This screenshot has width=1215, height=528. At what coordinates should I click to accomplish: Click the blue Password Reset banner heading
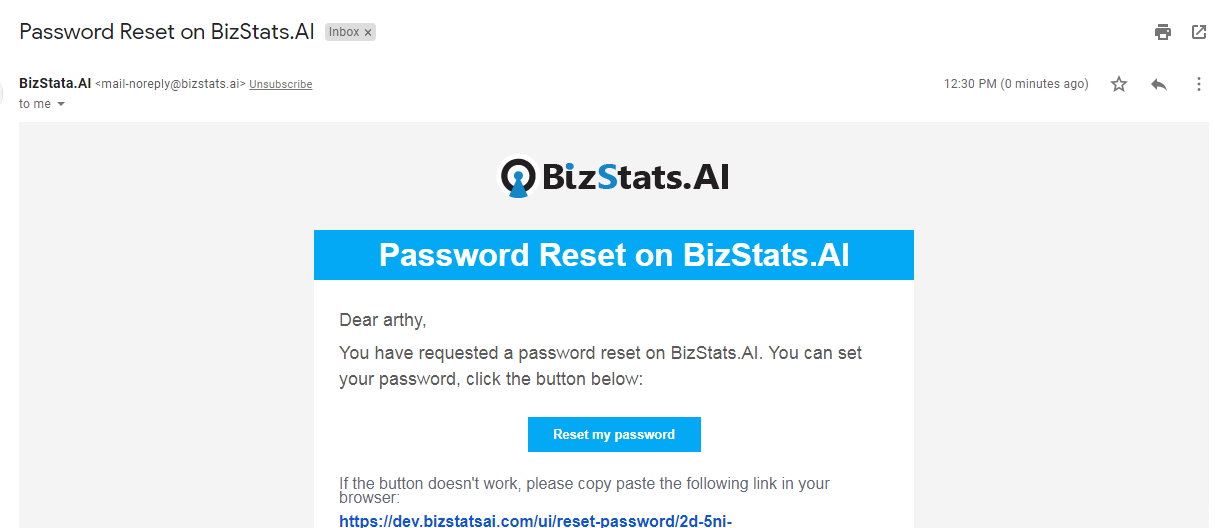(x=614, y=255)
